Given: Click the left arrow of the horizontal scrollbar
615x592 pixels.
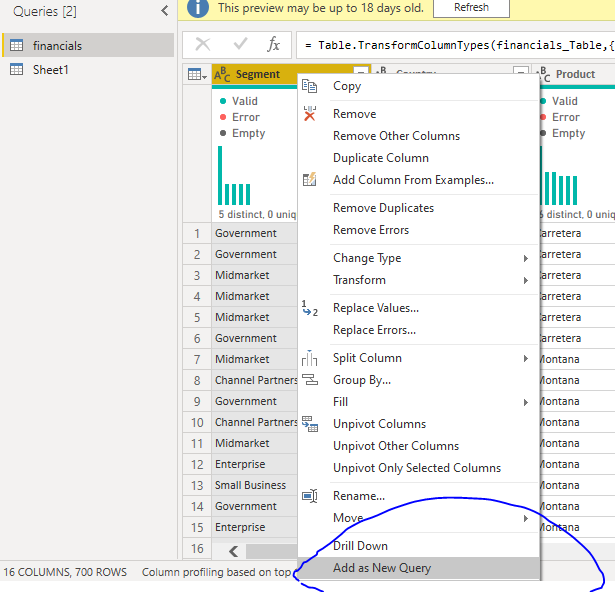Looking at the screenshot, I should (x=233, y=551).
